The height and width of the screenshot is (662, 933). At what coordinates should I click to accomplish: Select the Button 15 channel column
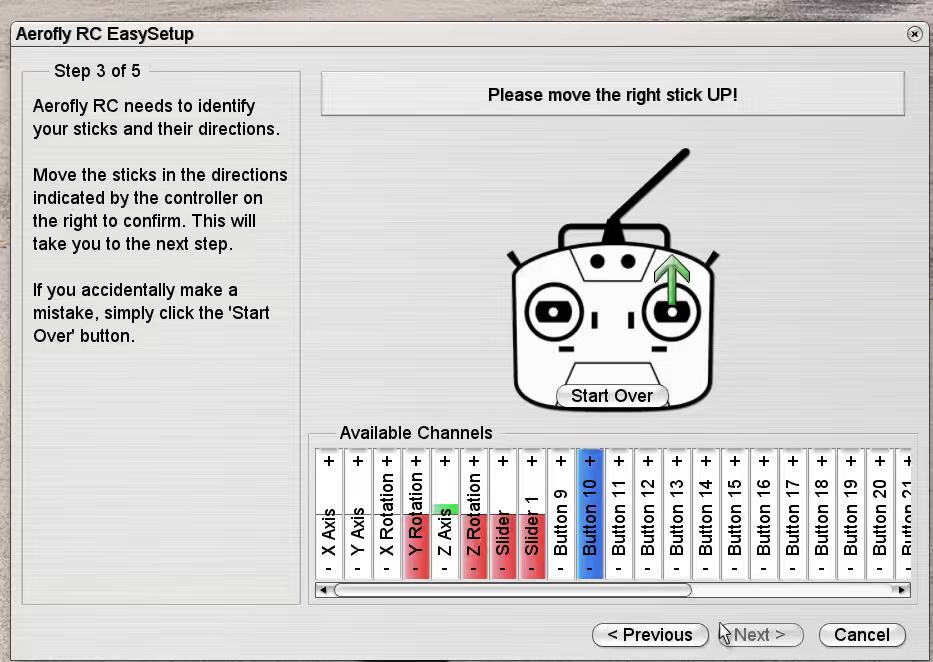click(735, 514)
